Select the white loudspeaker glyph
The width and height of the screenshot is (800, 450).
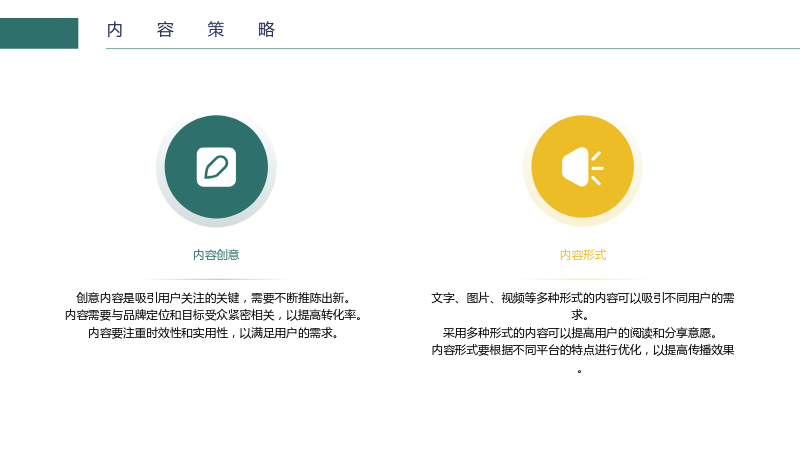click(x=583, y=167)
